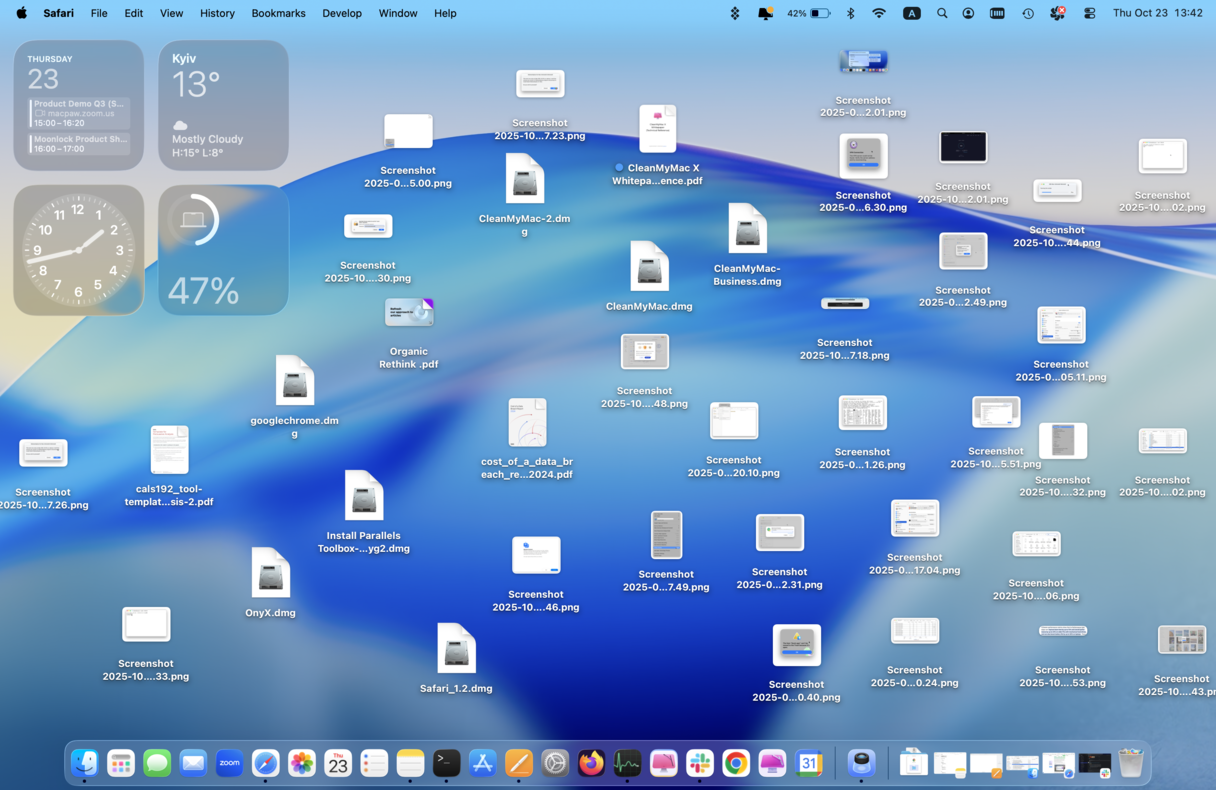Viewport: 1216px width, 790px height.
Task: Open System Settings from the Dock
Action: pyautogui.click(x=555, y=763)
